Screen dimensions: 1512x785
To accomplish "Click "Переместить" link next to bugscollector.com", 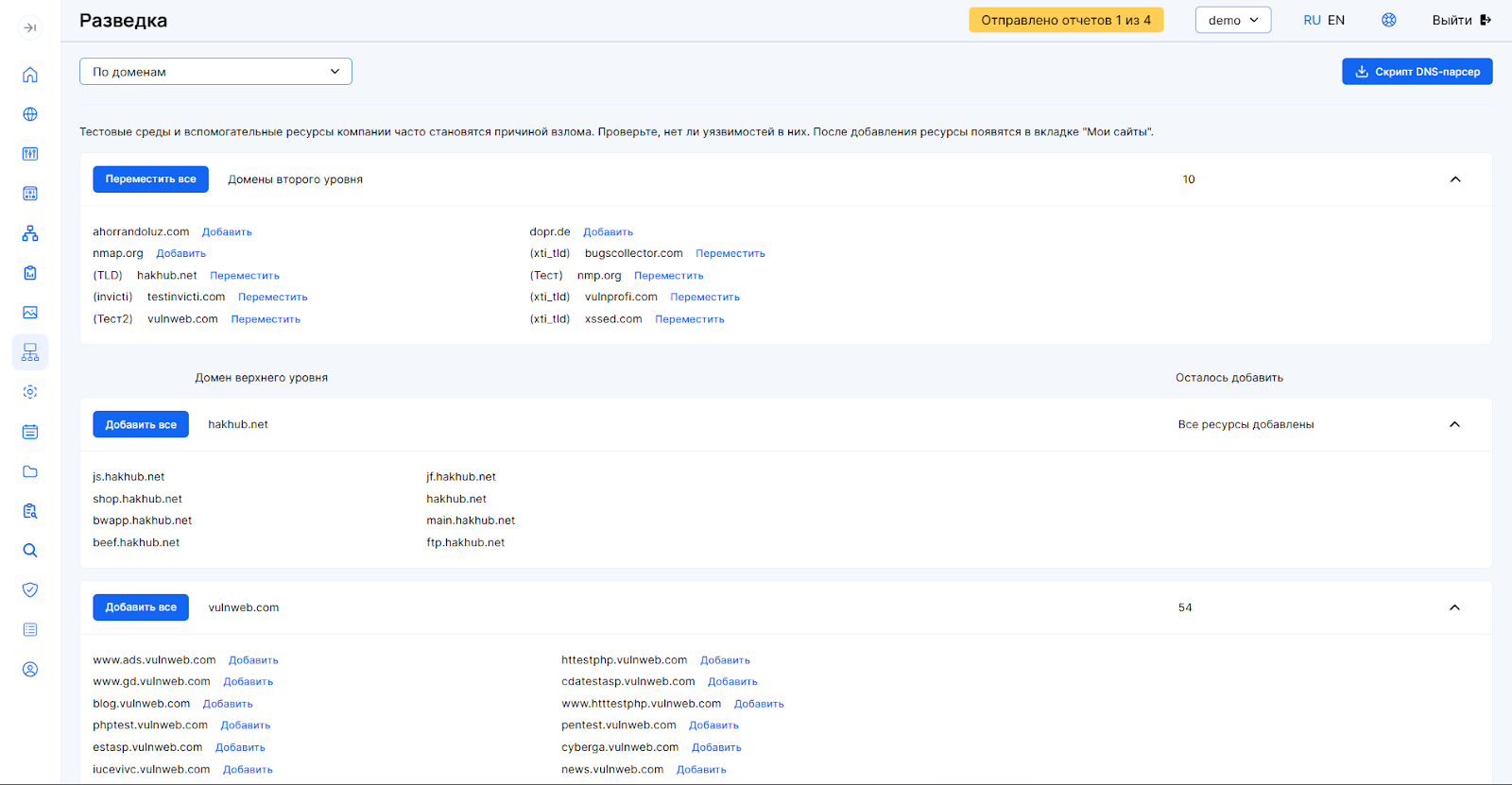I will [x=730, y=254].
